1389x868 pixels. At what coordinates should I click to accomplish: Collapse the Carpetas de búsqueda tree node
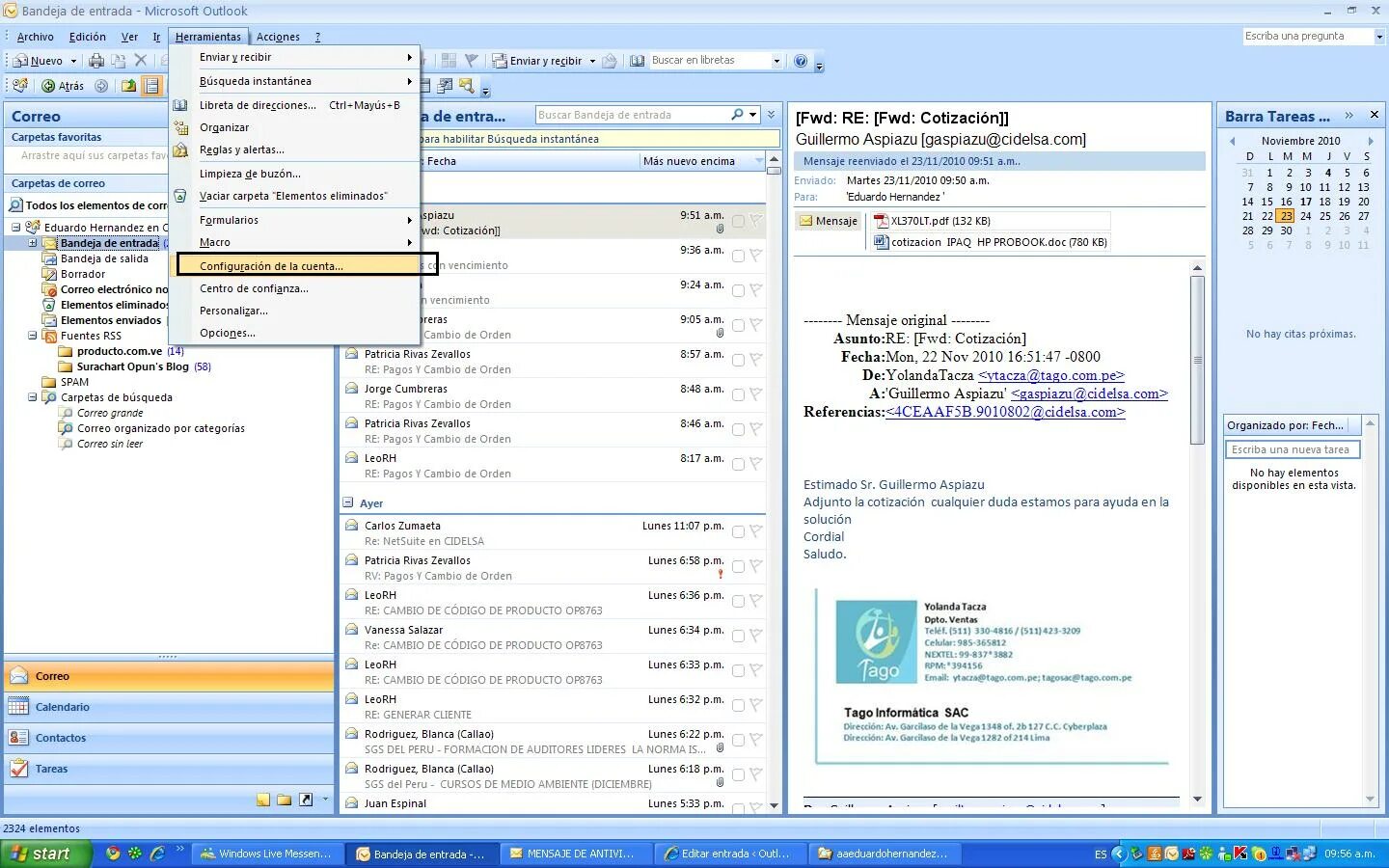[33, 397]
